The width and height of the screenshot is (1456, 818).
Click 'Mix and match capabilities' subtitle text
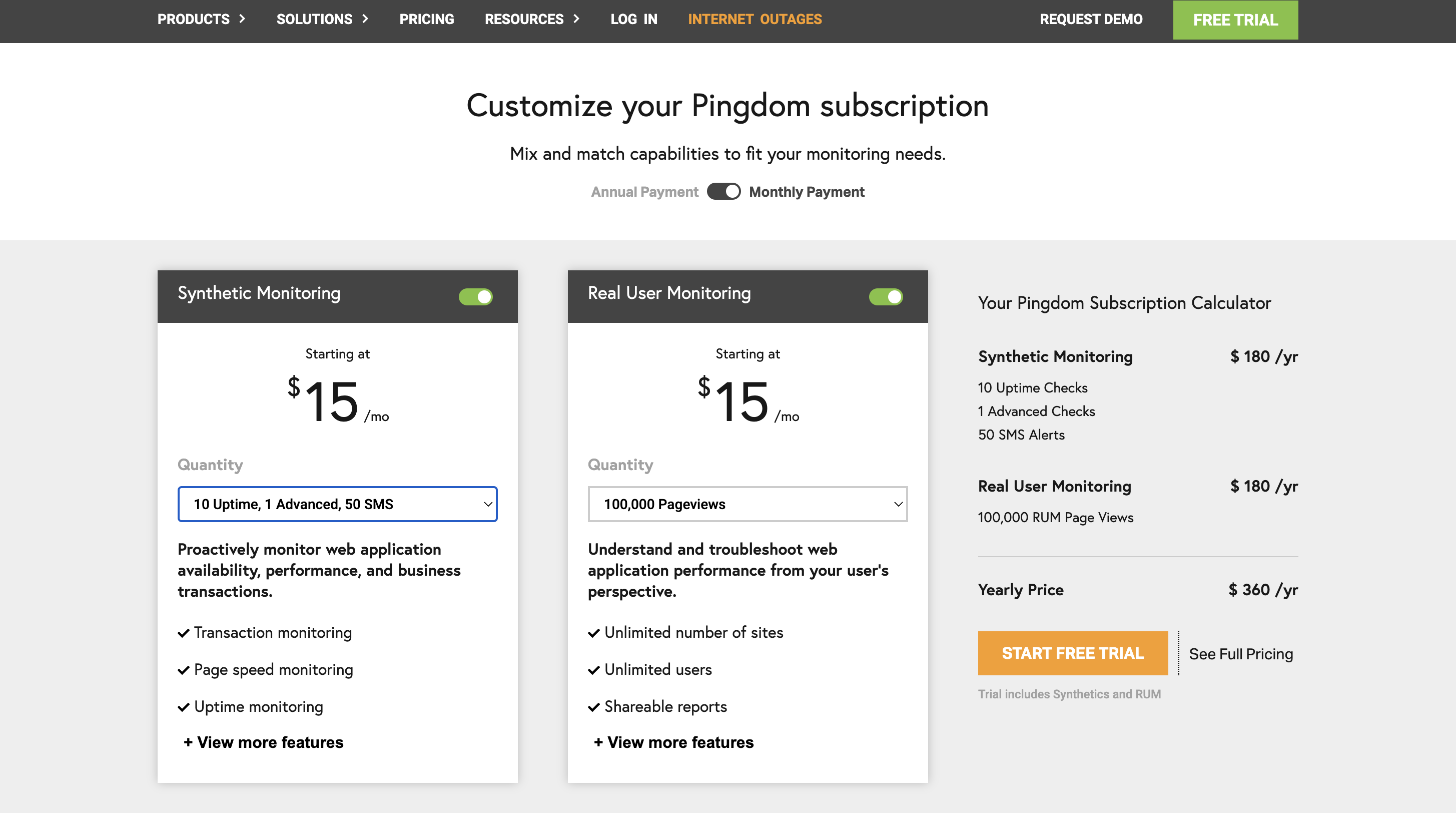click(x=727, y=153)
